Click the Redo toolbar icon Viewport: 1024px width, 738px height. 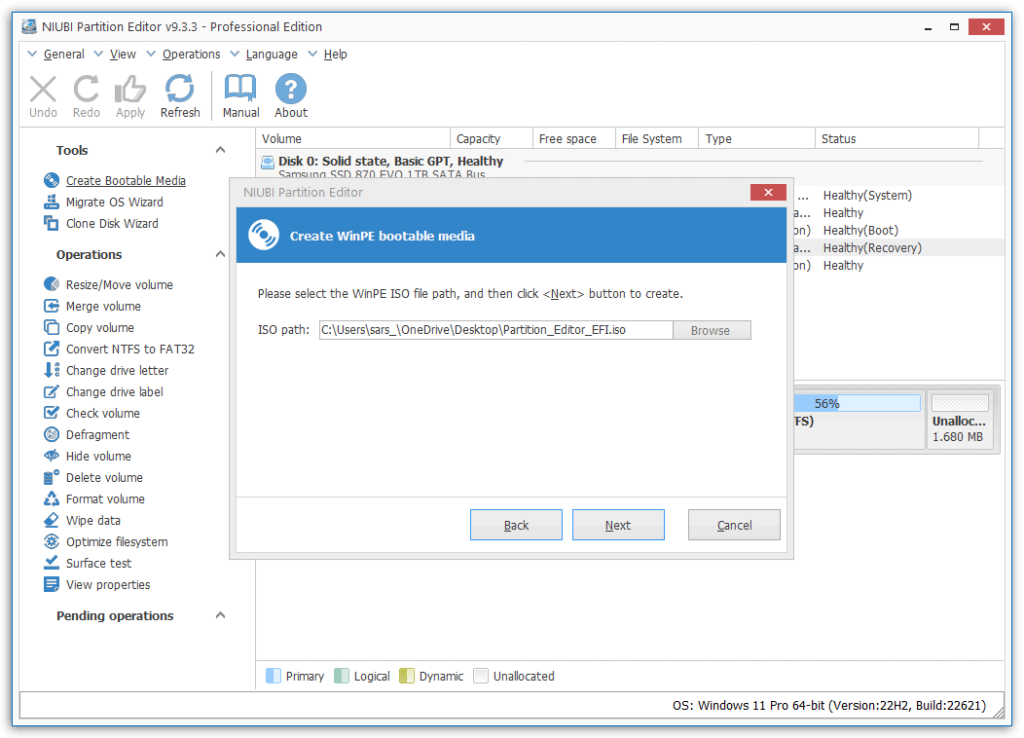click(x=86, y=89)
